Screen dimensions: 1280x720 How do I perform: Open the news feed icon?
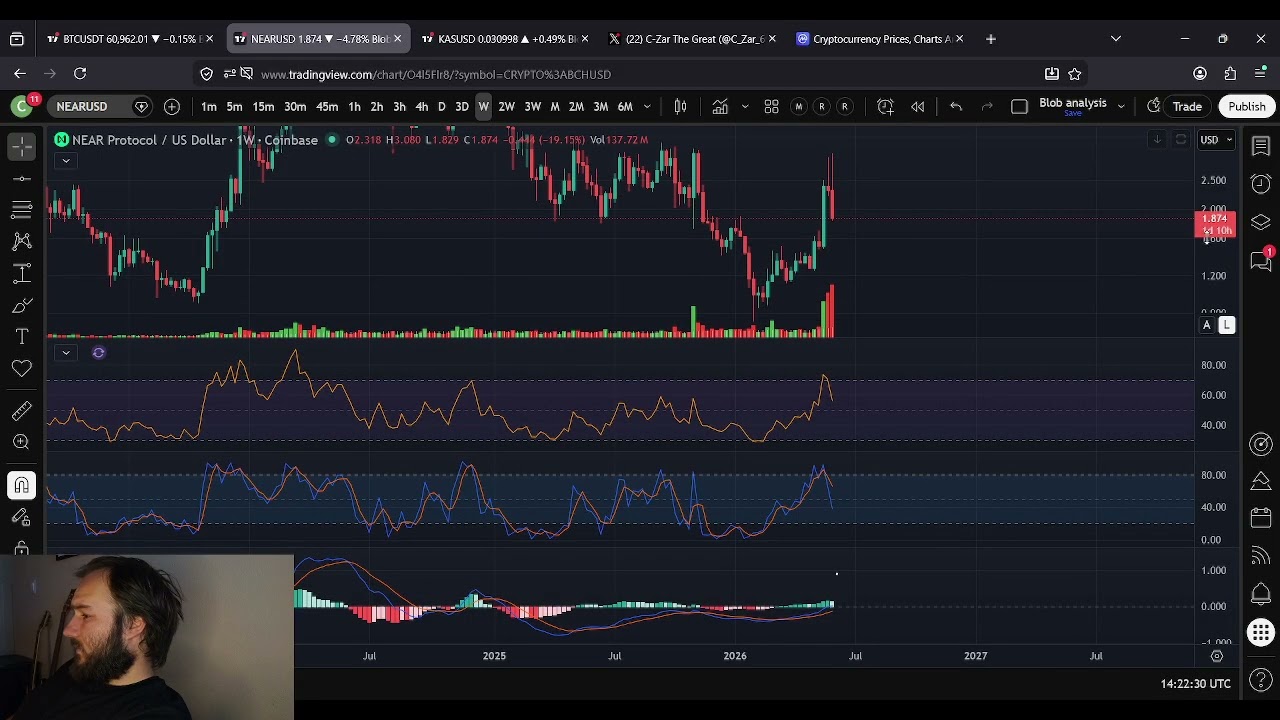click(x=1261, y=556)
